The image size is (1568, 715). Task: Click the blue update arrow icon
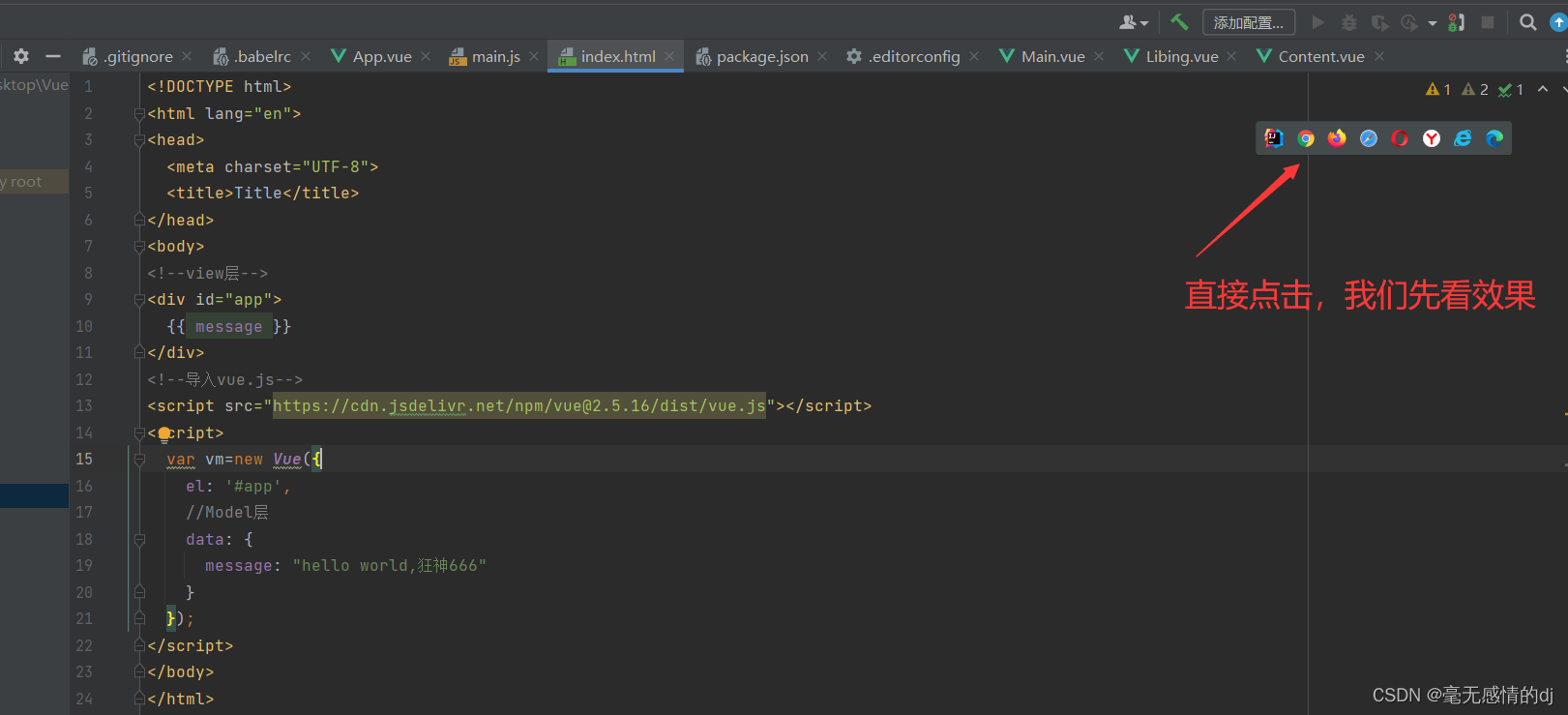[x=1558, y=22]
